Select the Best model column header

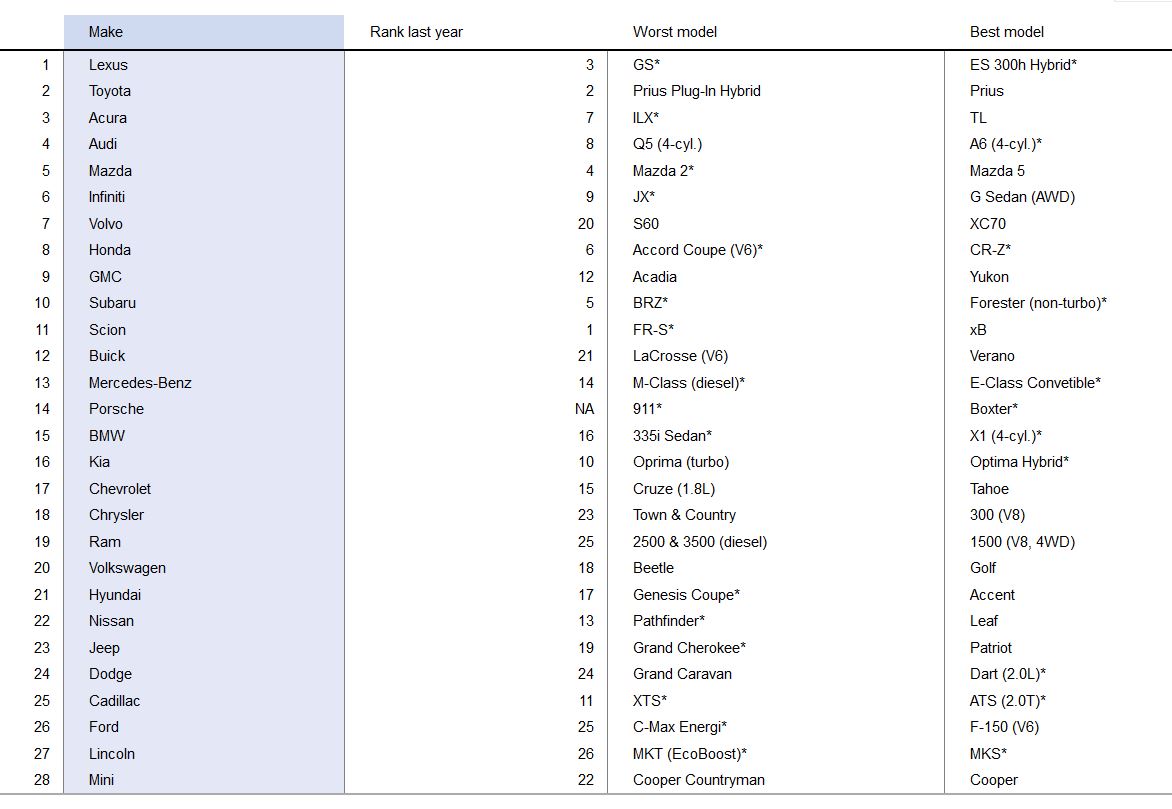point(1006,32)
